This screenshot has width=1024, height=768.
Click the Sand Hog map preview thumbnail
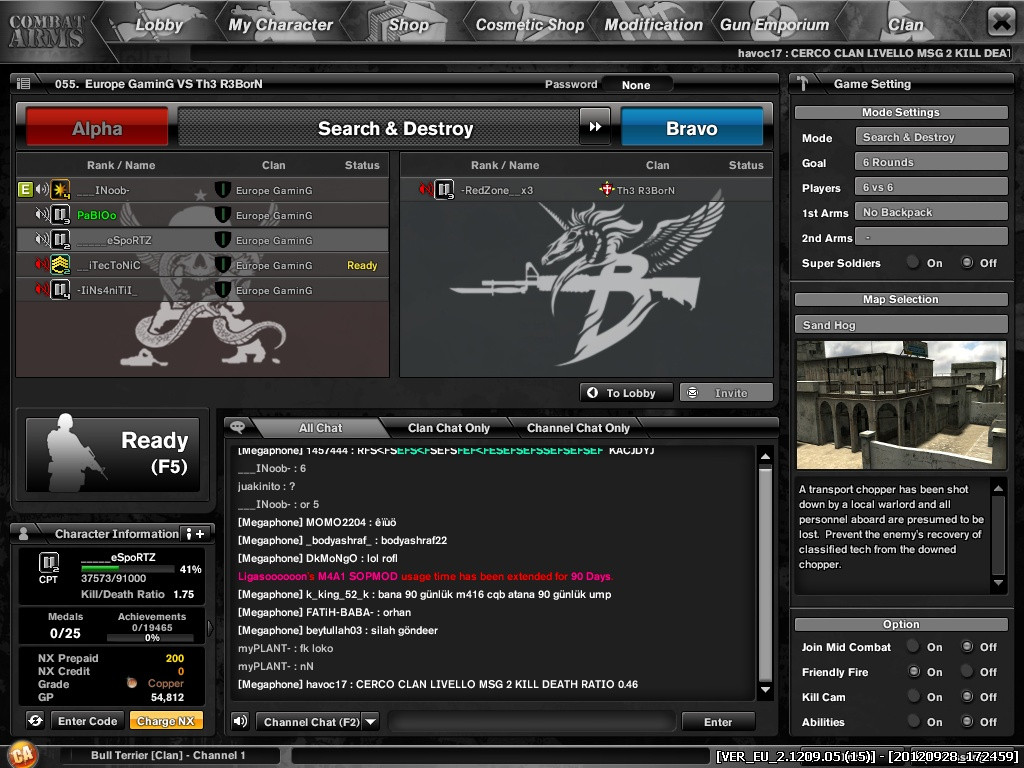tap(901, 405)
